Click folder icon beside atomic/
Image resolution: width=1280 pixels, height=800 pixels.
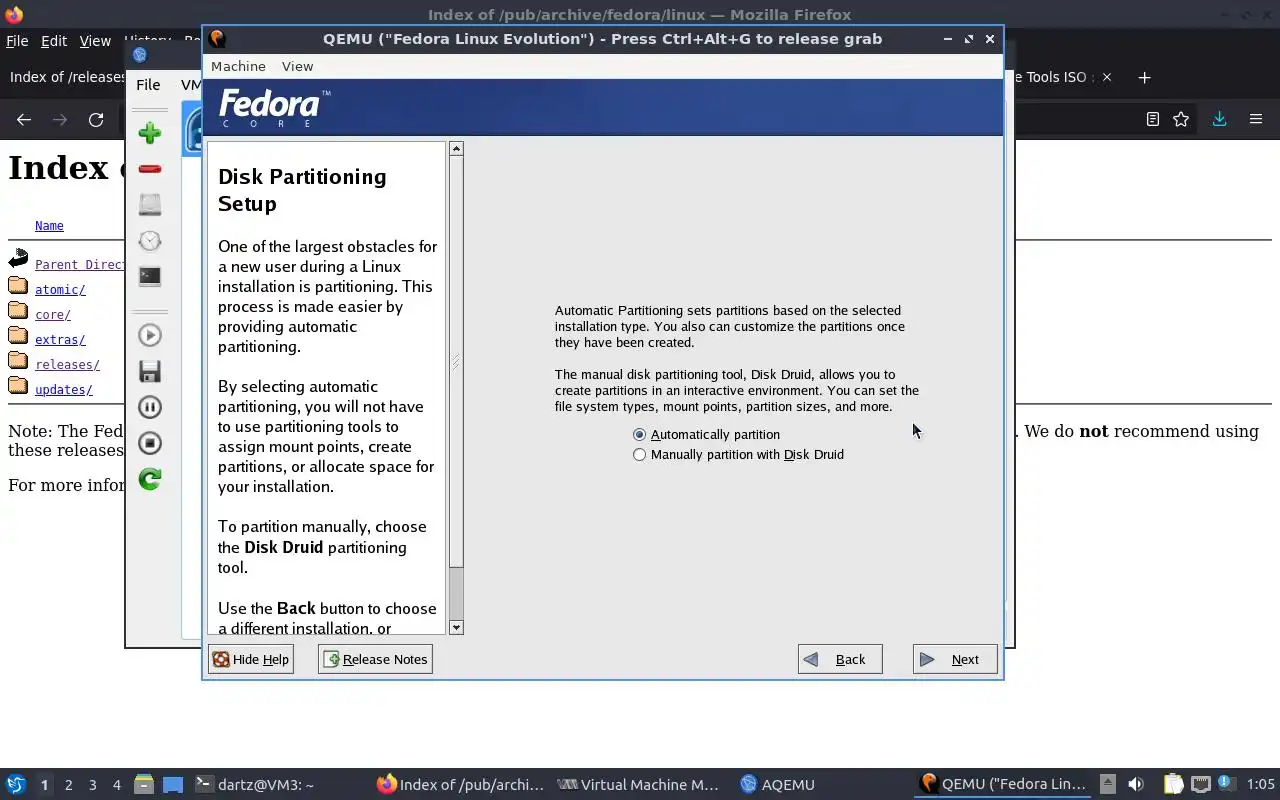click(x=18, y=286)
